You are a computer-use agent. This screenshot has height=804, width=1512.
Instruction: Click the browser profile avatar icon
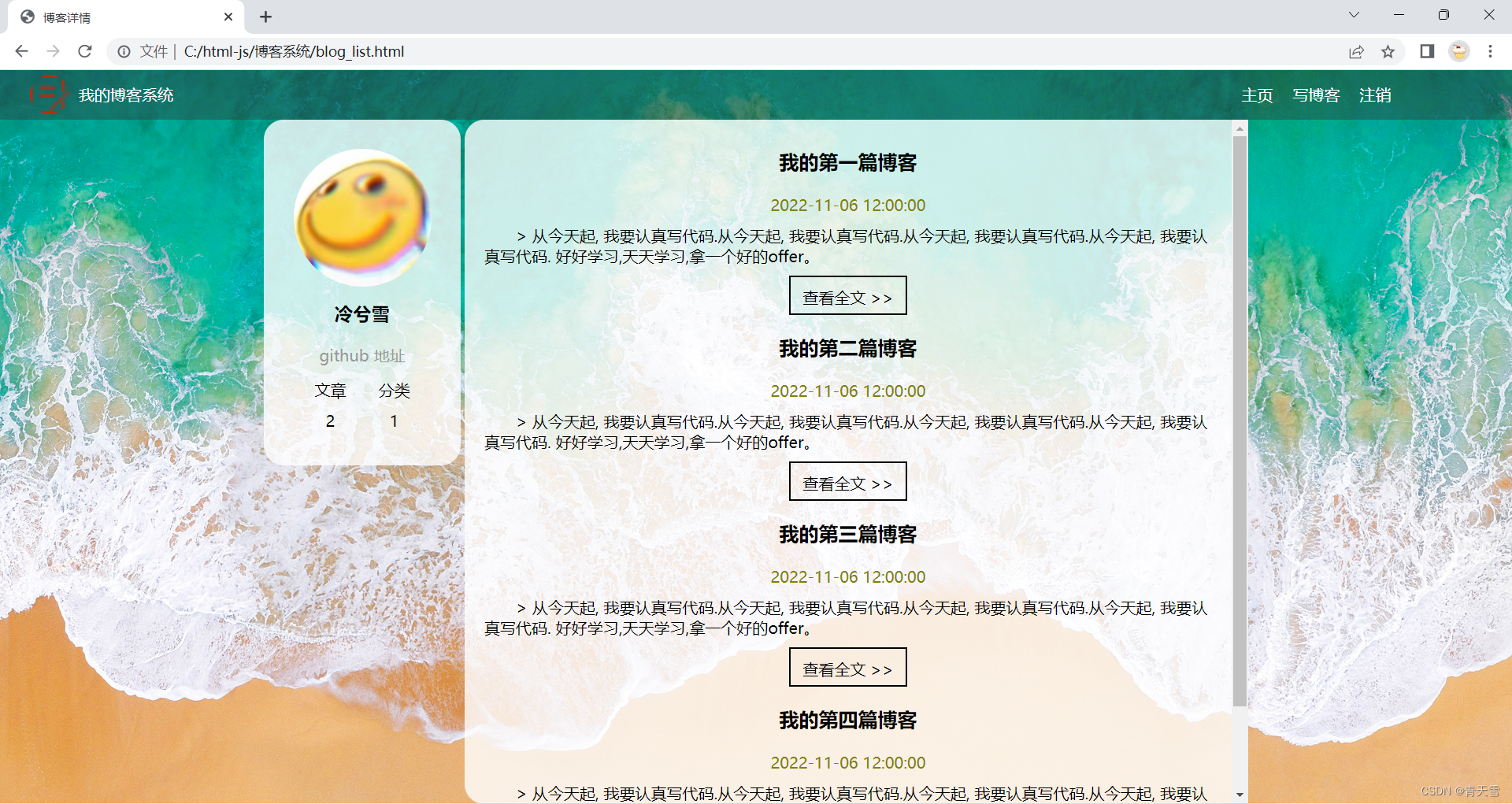pyautogui.click(x=1459, y=51)
